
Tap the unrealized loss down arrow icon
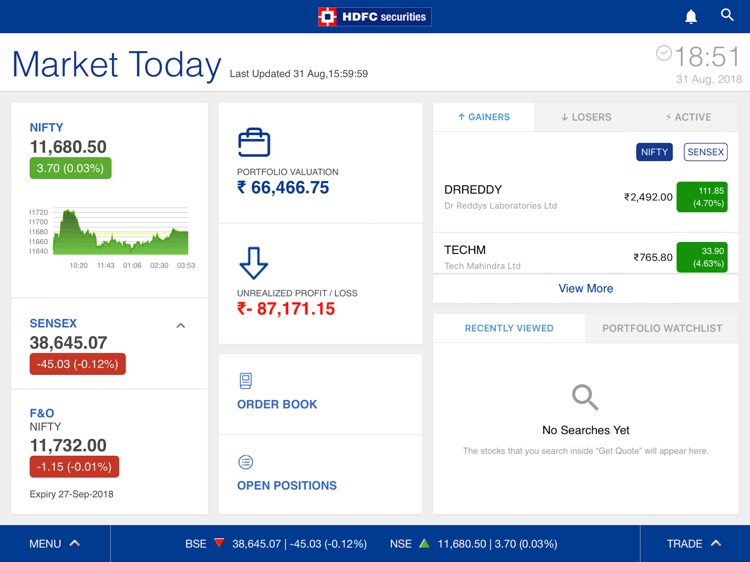coord(254,263)
